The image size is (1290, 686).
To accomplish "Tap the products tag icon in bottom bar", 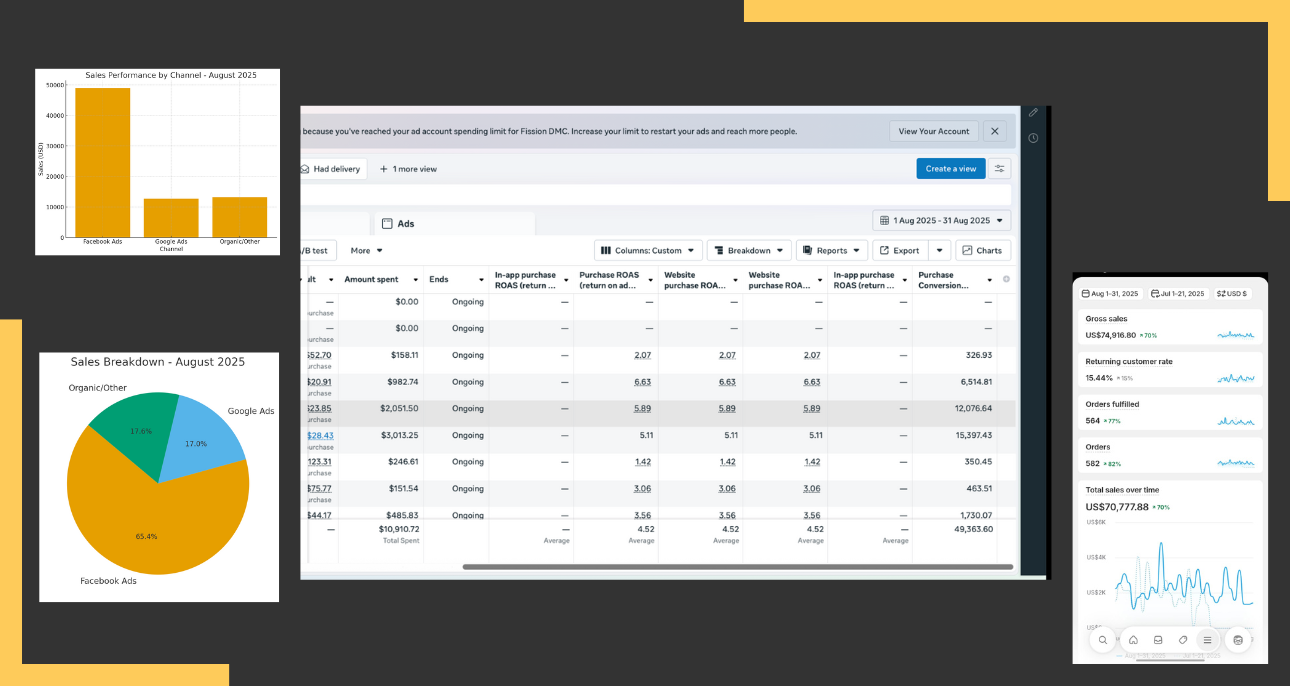I will coord(1183,640).
